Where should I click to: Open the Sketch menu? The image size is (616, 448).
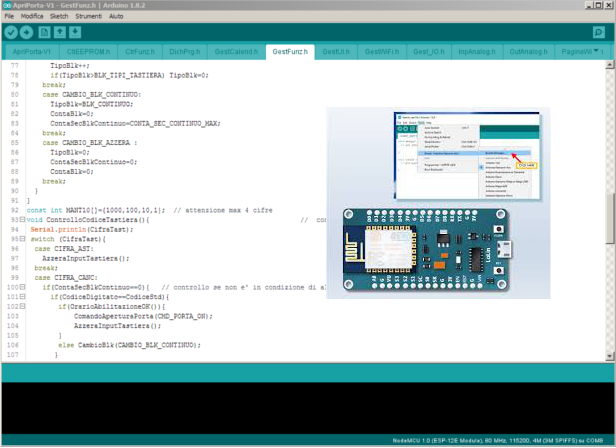click(x=59, y=16)
